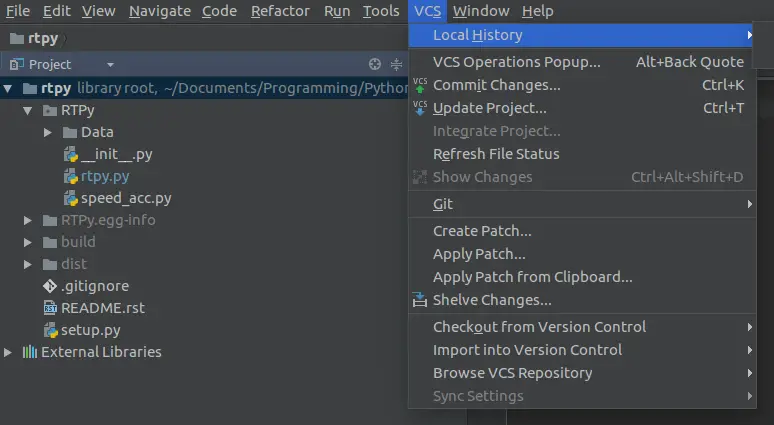Select rtpy.py file name in tree
774x425 pixels.
(105, 176)
